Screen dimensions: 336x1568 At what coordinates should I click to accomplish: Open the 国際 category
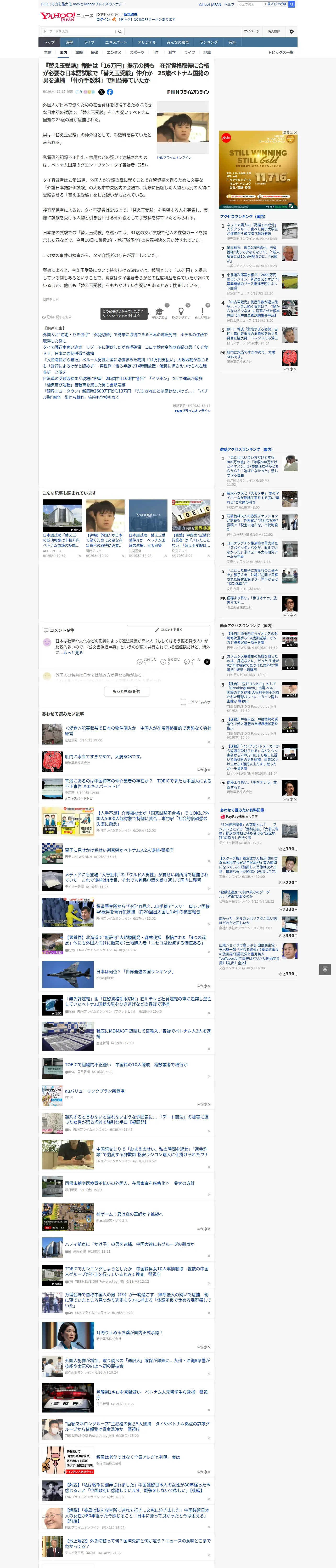tap(79, 52)
